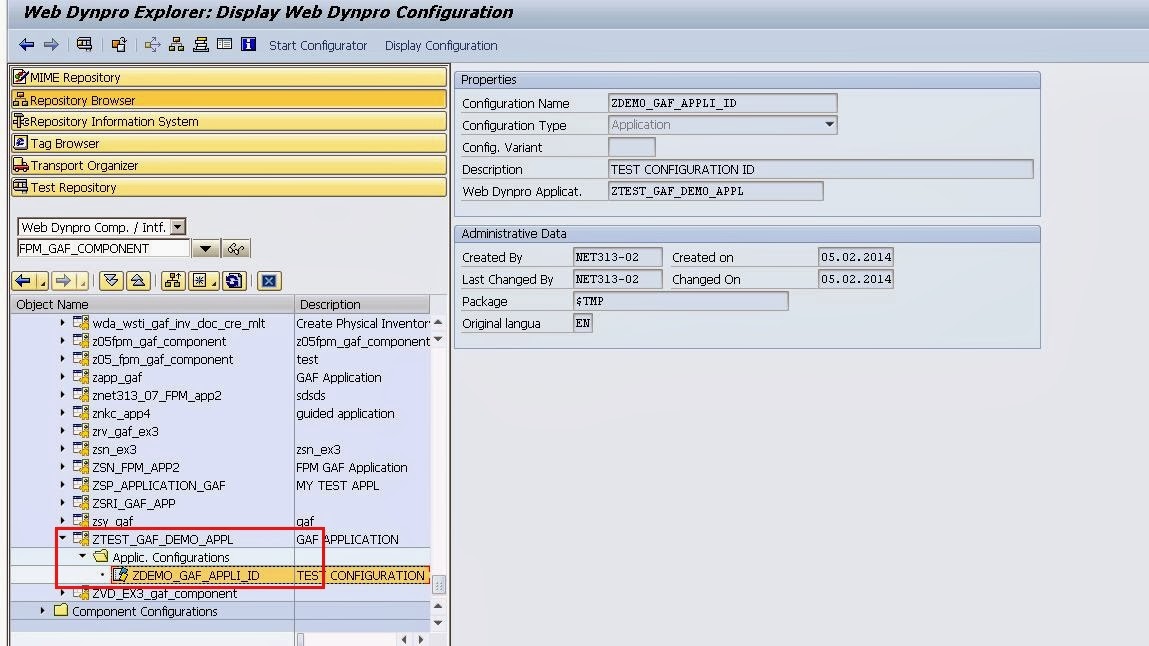Click the Created By NET313-02 field
The image size is (1149, 646).
coord(617,257)
